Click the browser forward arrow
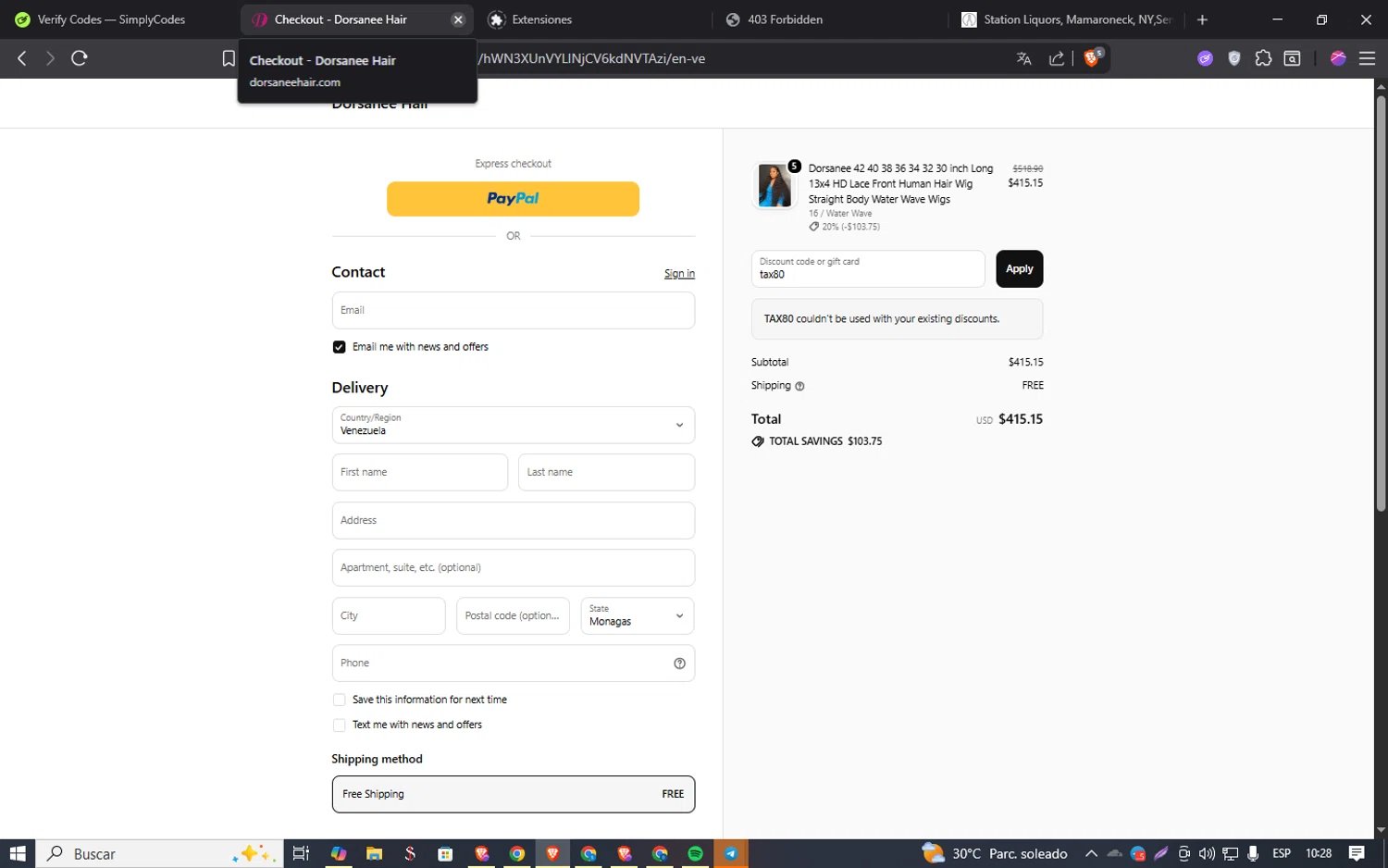 click(50, 58)
